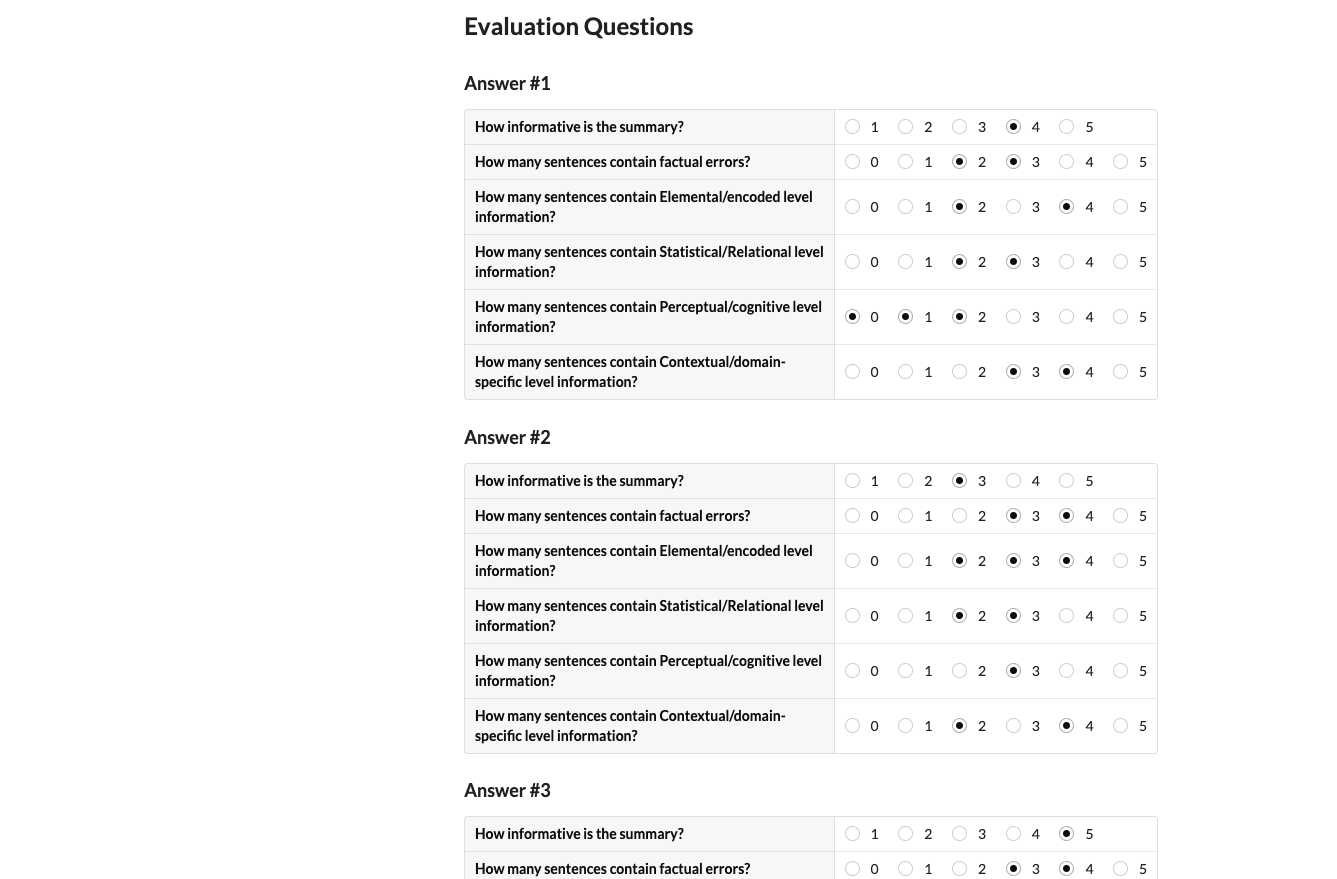Pick 3 for Answer #1 Perceptual/cognitive row

[1013, 317]
